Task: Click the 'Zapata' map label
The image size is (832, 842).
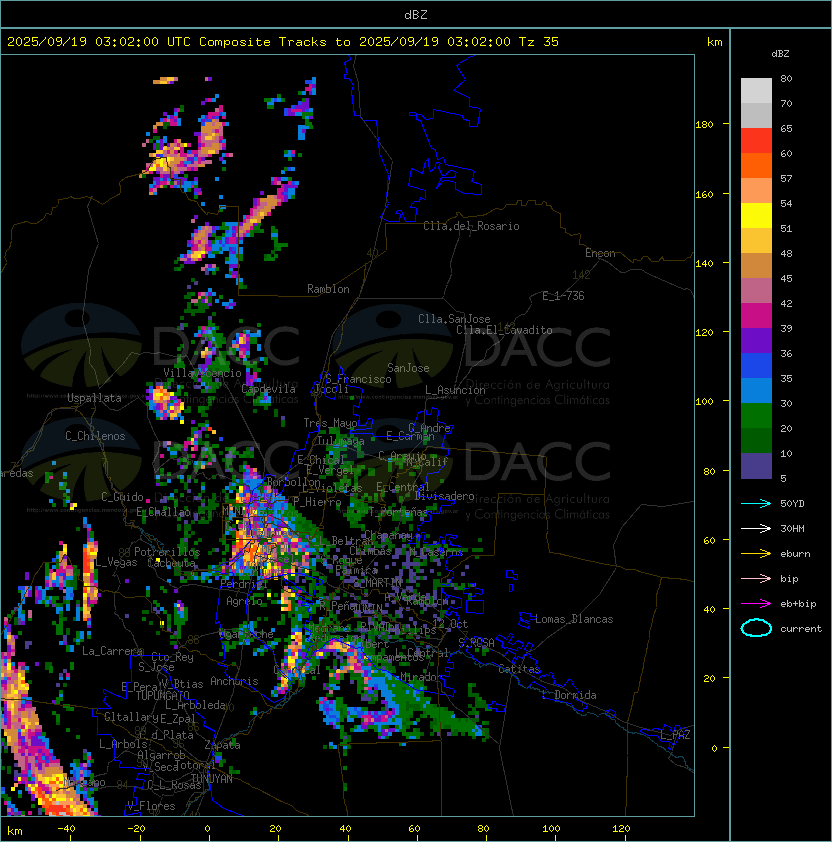Action: (x=222, y=745)
